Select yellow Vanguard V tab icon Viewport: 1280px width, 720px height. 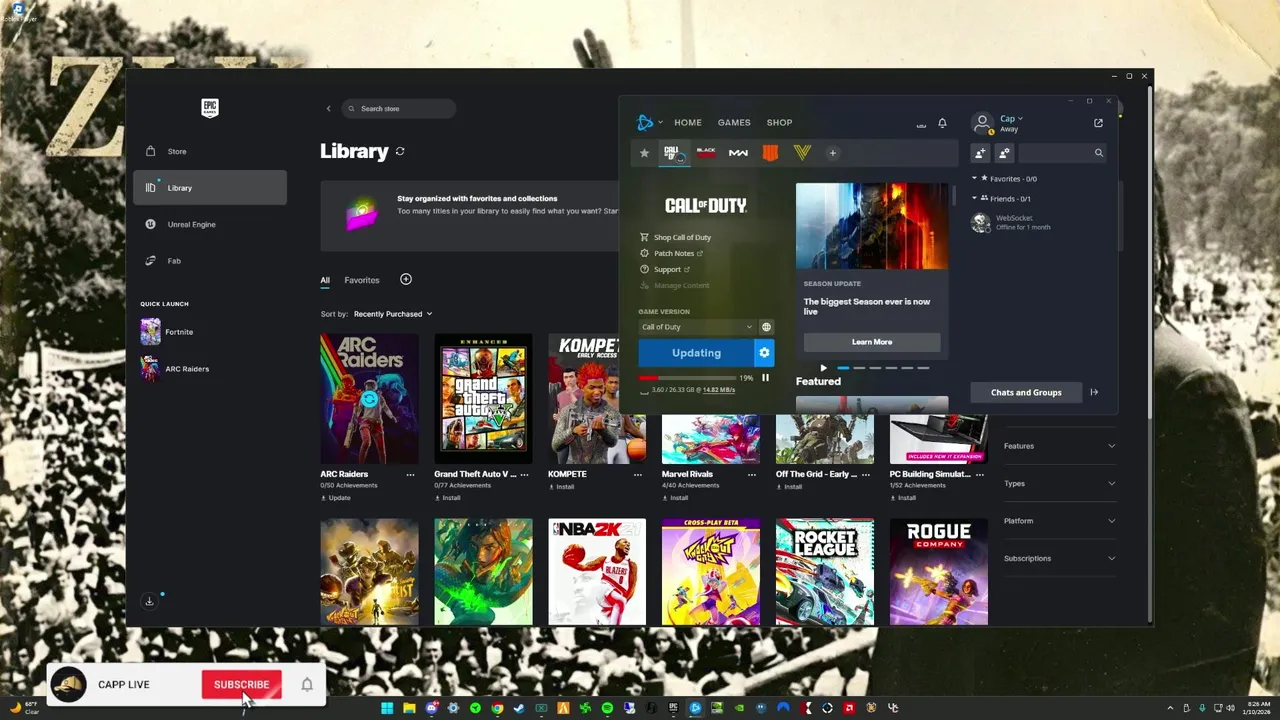tap(802, 153)
